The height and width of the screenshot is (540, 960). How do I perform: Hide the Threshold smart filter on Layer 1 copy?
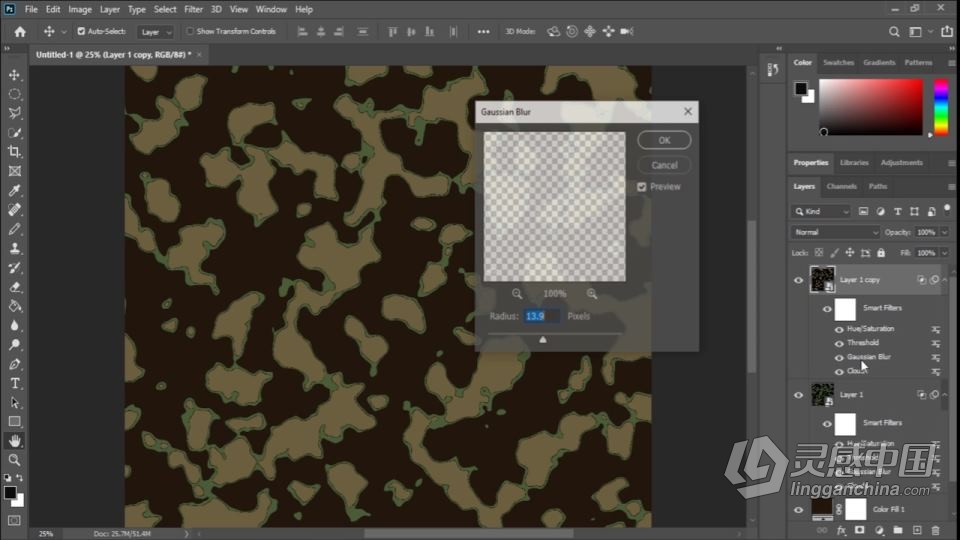pos(839,343)
